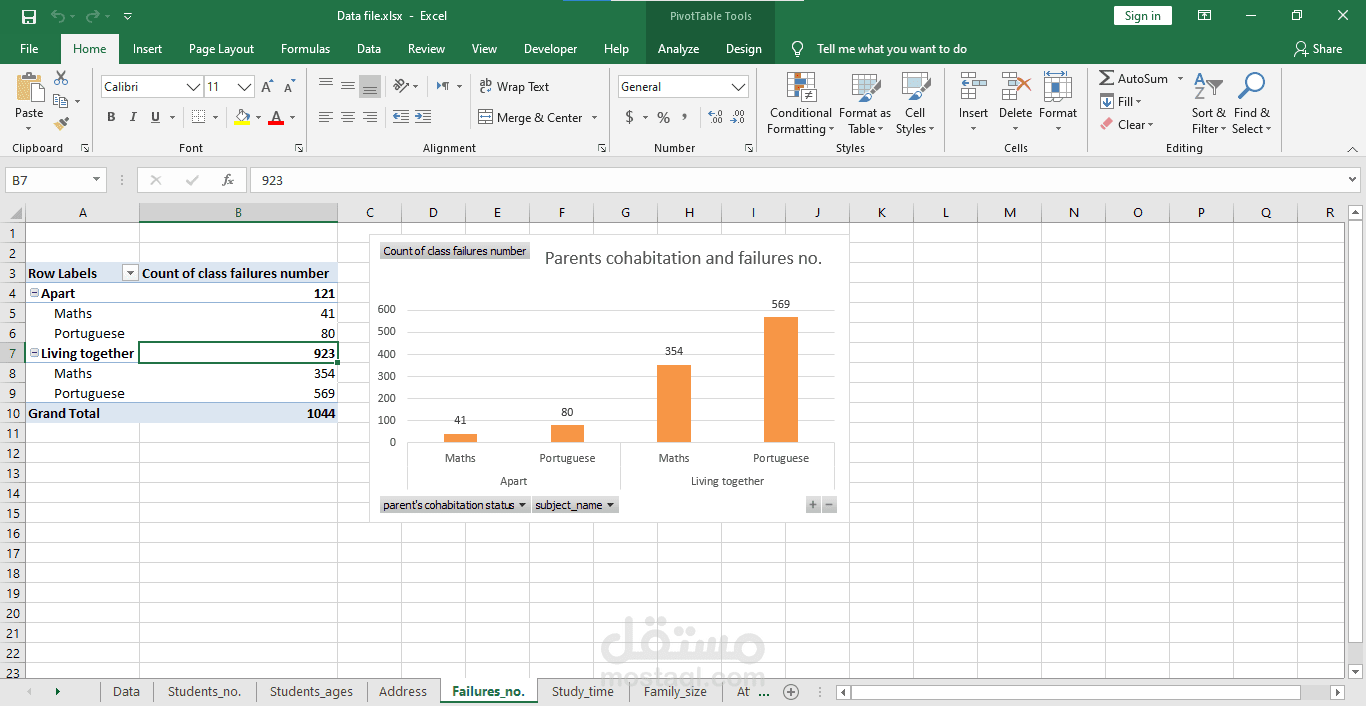Click the Increase Decimal icon

(715, 117)
